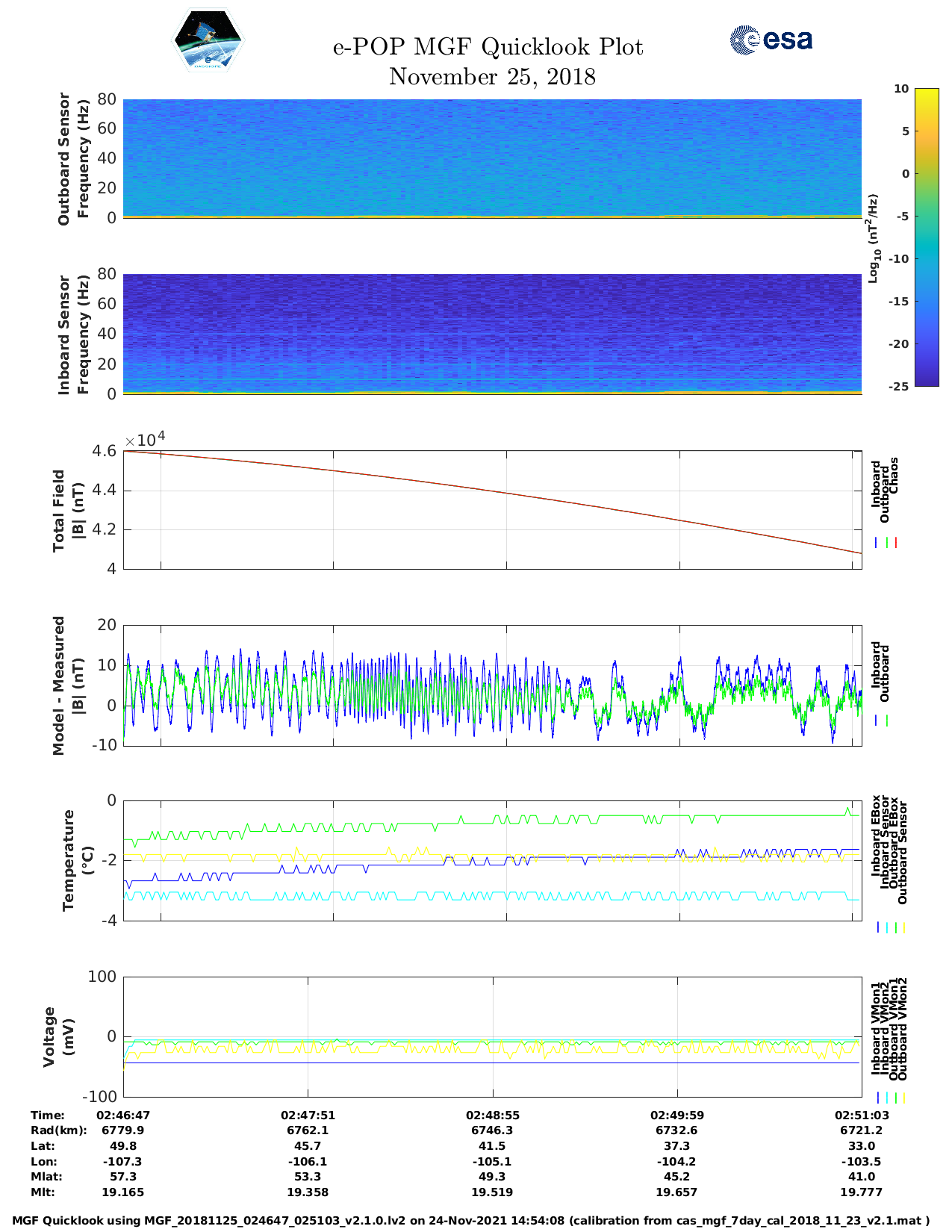Click the Temperature plot legend color markers

click(890, 927)
